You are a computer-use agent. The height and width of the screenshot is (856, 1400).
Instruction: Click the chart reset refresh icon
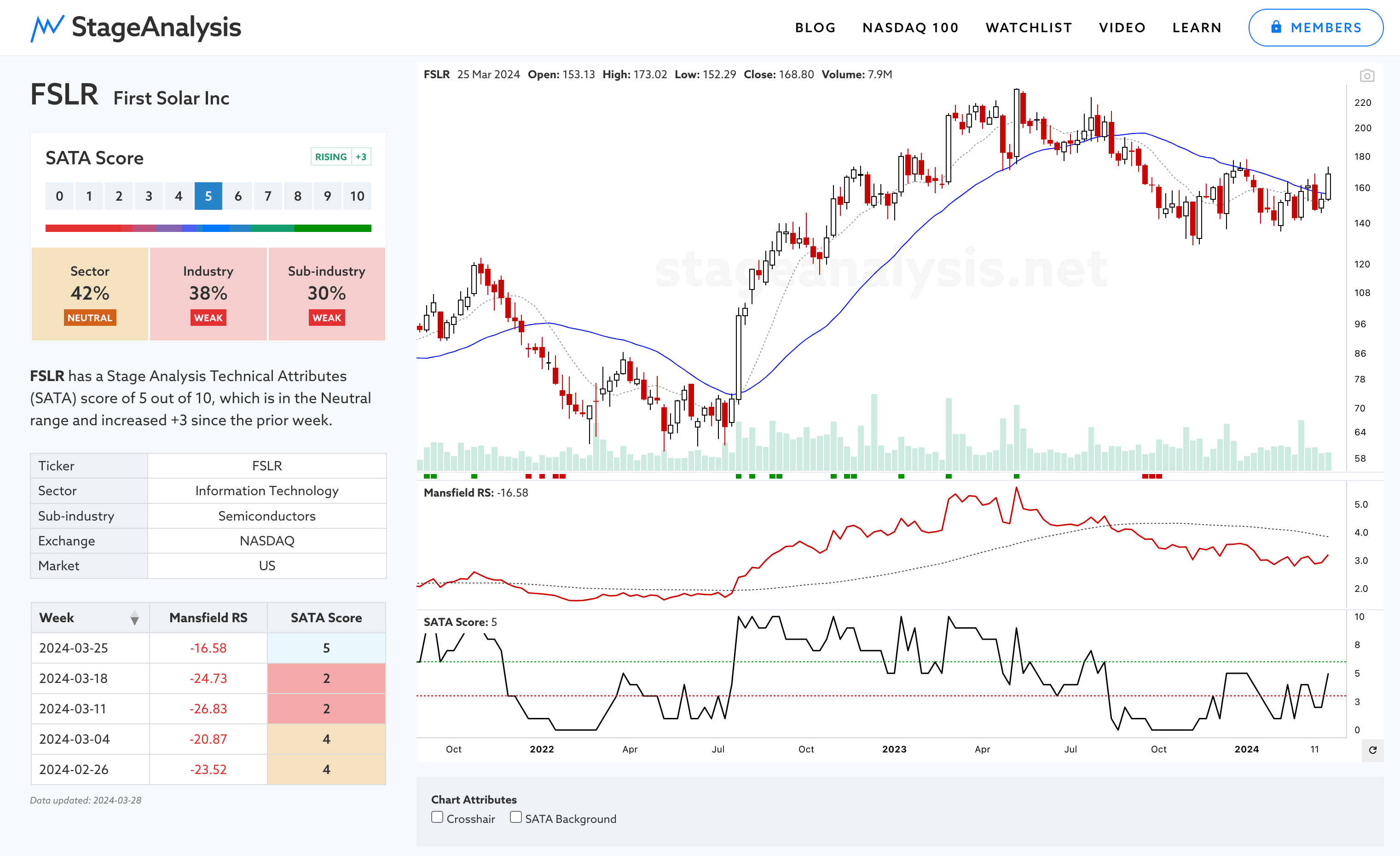1372,750
